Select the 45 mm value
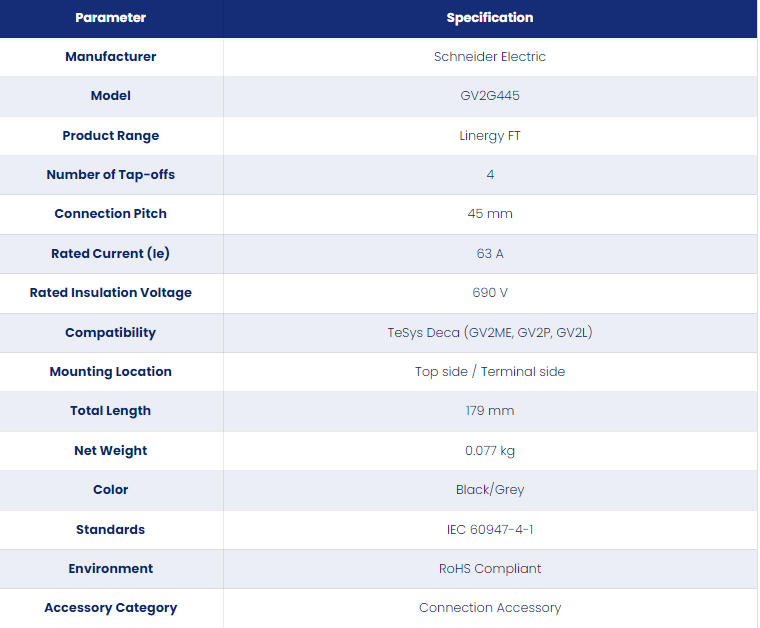This screenshot has height=628, width=760. 490,214
